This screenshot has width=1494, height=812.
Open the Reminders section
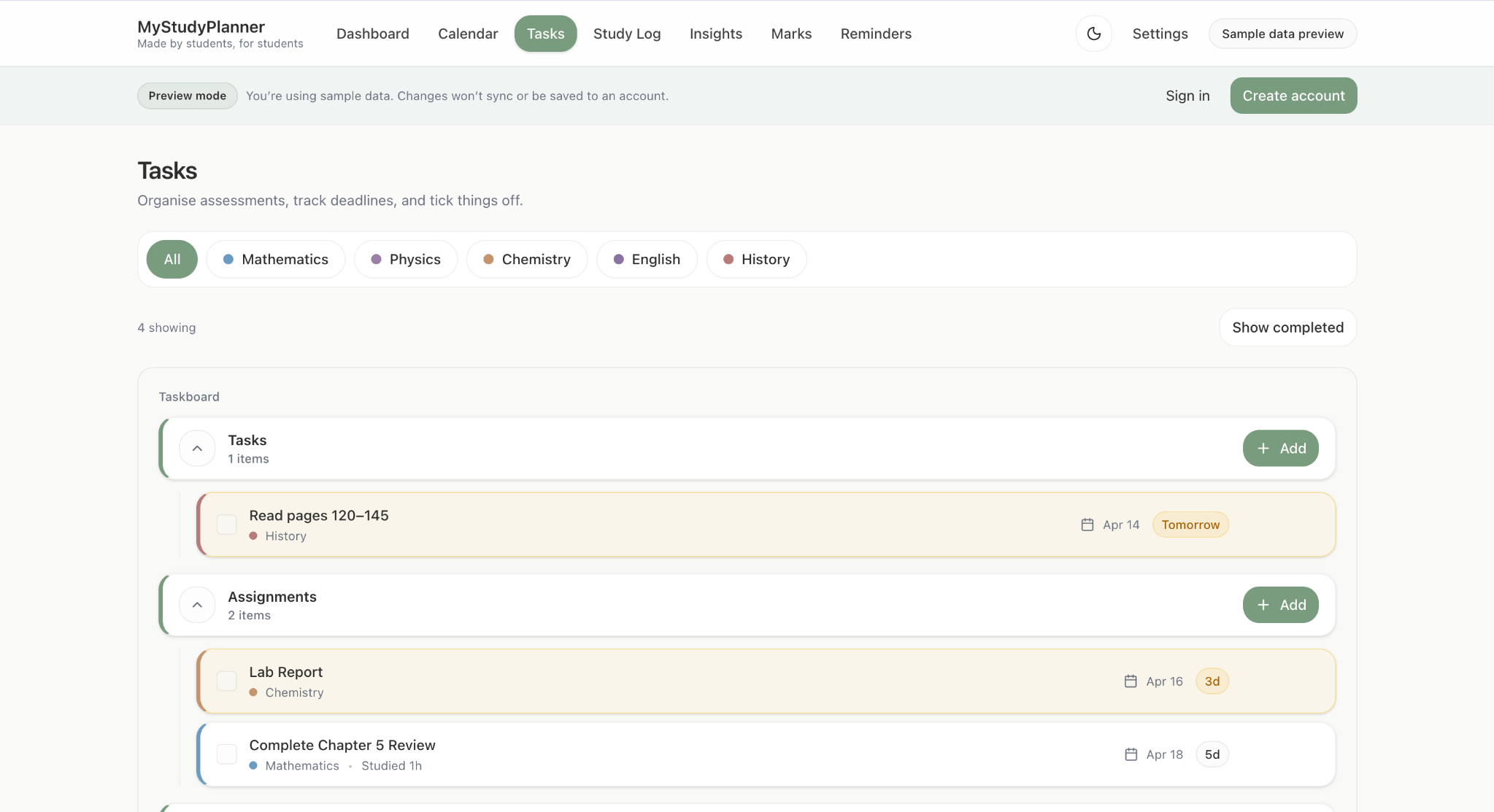(876, 34)
